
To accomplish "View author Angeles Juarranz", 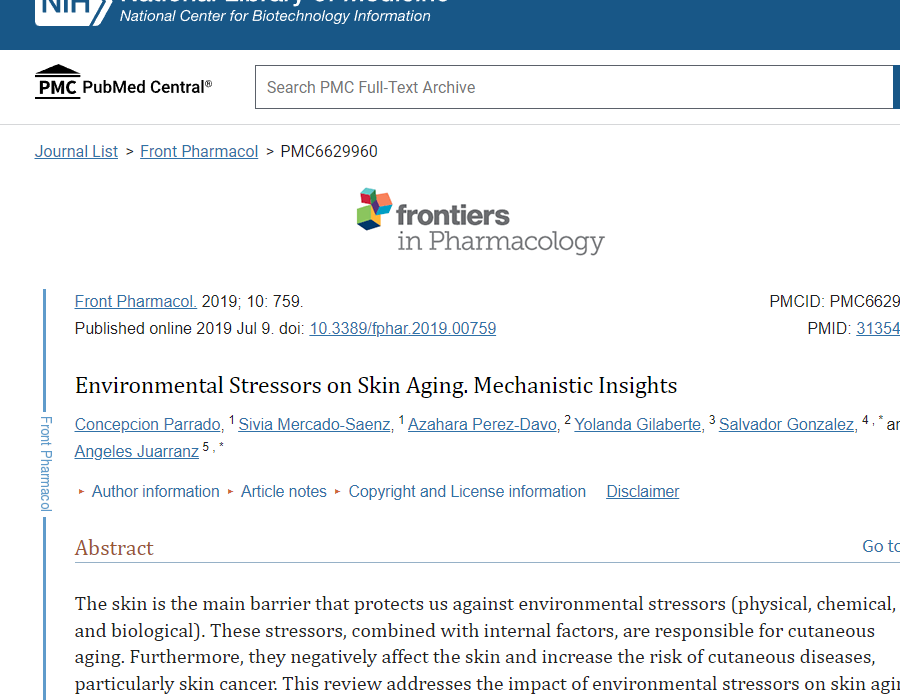I will [136, 452].
